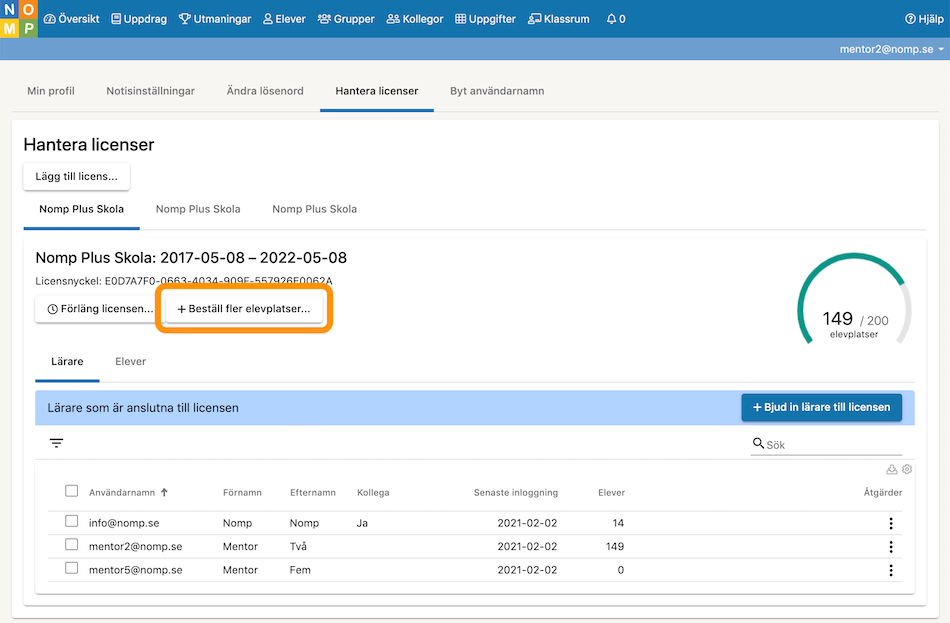Open Hjälp in the top bar
This screenshot has width=950, height=623.
pos(924,19)
